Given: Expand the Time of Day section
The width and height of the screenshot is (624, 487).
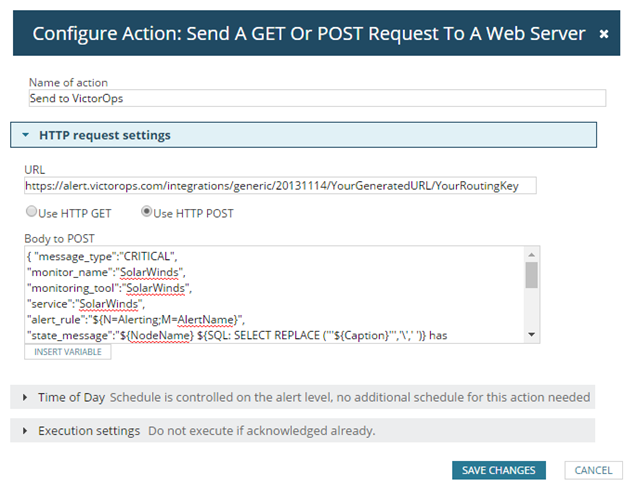Looking at the screenshot, I should (x=71, y=397).
